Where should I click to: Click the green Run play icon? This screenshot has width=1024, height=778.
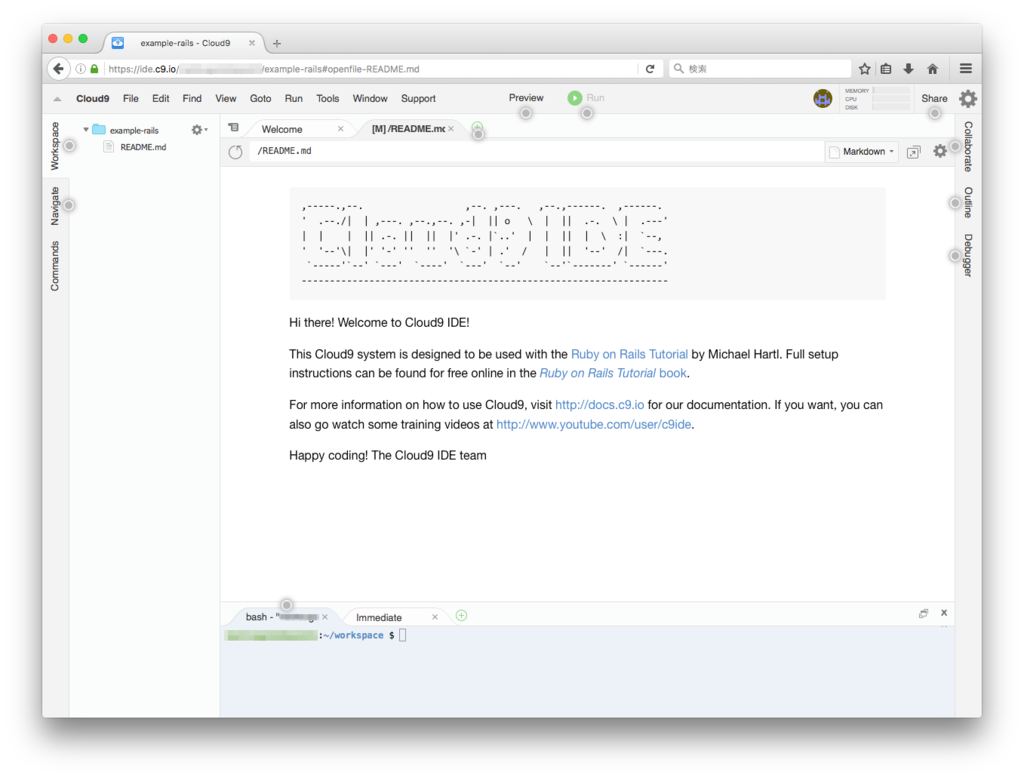575,98
